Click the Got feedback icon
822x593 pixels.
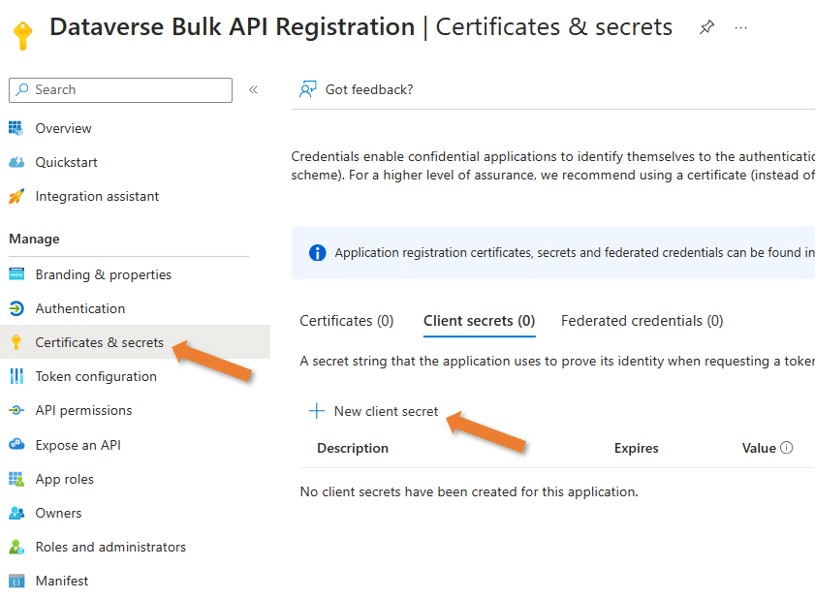(x=308, y=90)
